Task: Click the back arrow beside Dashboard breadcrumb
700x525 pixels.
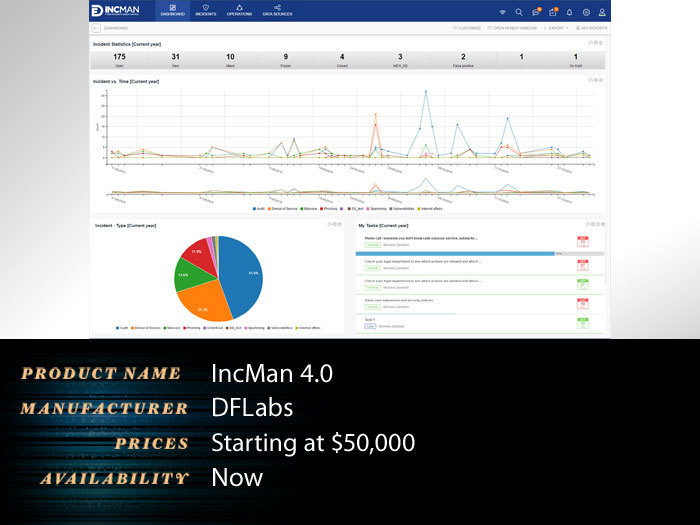Action: click(96, 28)
